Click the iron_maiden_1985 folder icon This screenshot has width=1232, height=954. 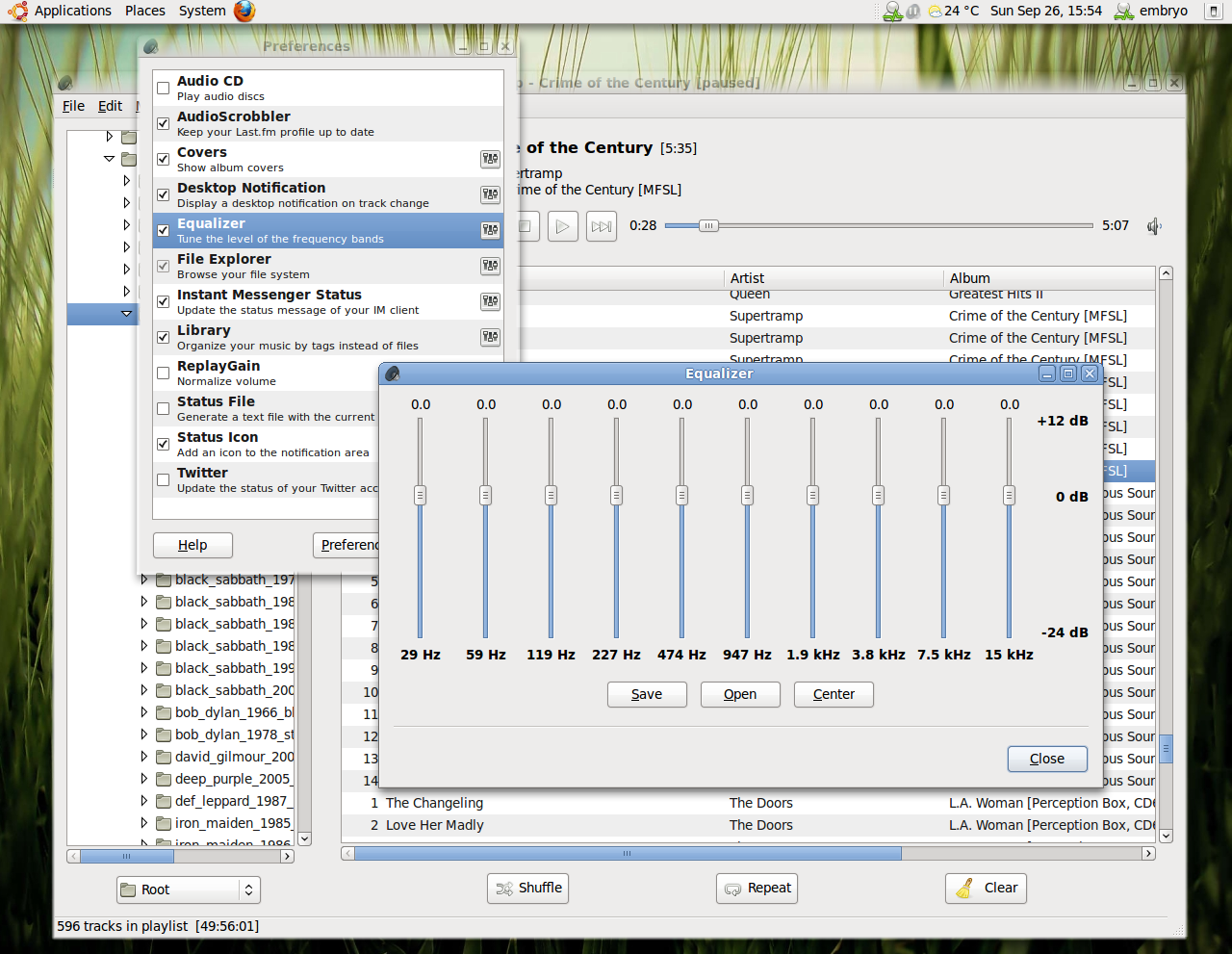tap(164, 823)
